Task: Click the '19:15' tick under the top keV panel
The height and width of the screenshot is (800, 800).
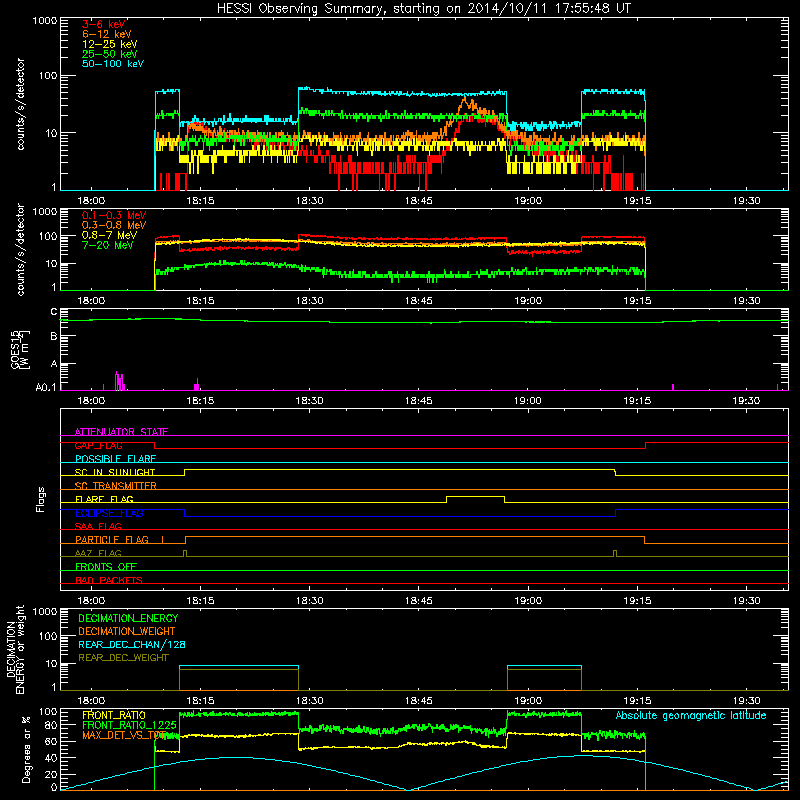Action: tap(637, 201)
